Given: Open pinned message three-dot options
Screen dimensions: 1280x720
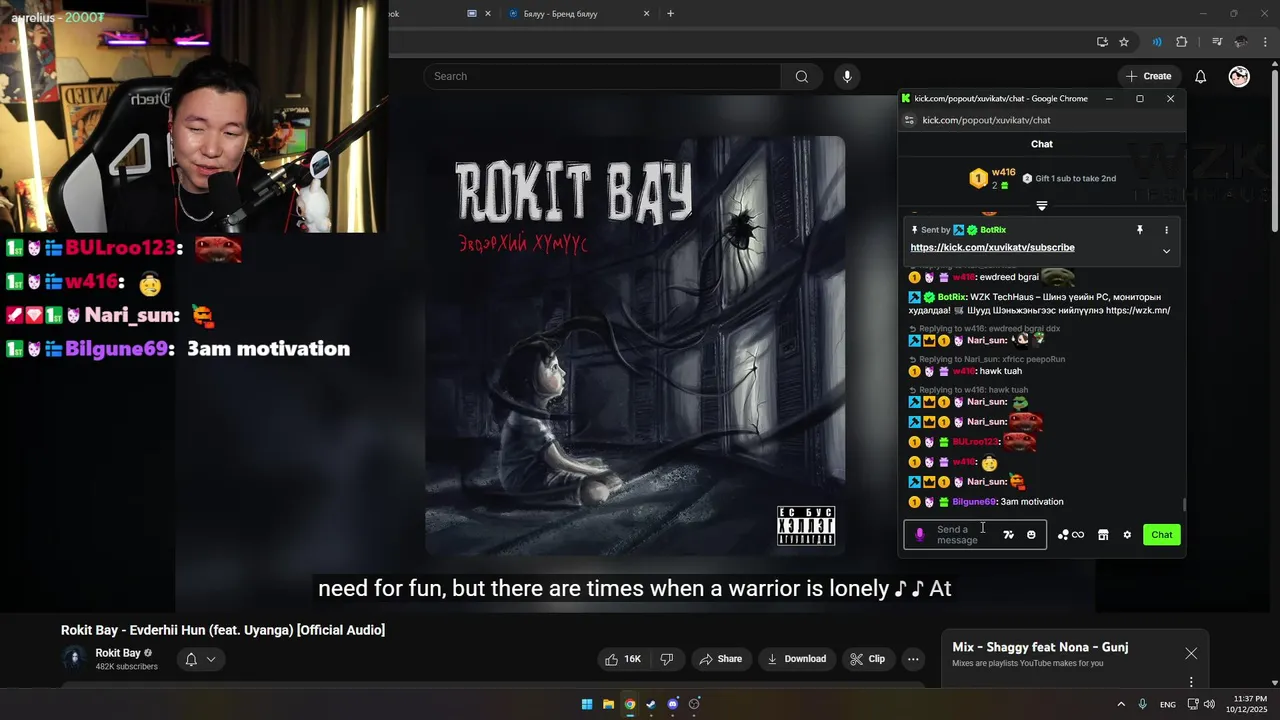Looking at the screenshot, I should click(1166, 230).
